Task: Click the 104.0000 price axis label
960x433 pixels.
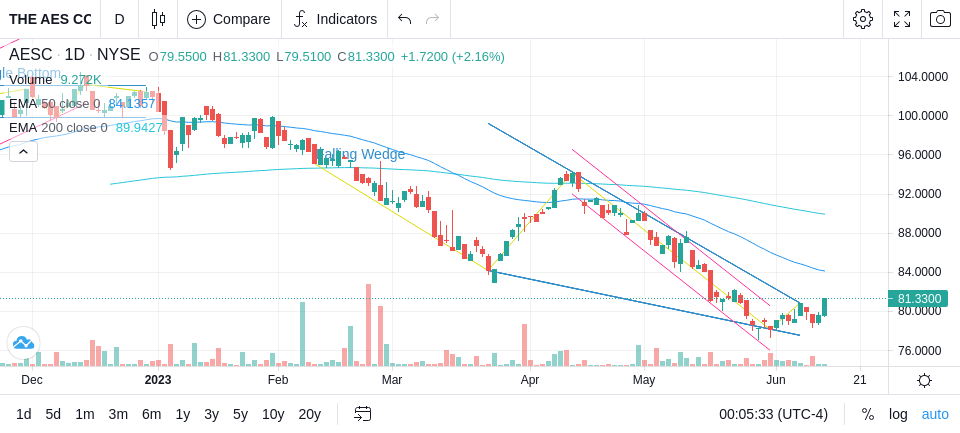Action: [923, 77]
